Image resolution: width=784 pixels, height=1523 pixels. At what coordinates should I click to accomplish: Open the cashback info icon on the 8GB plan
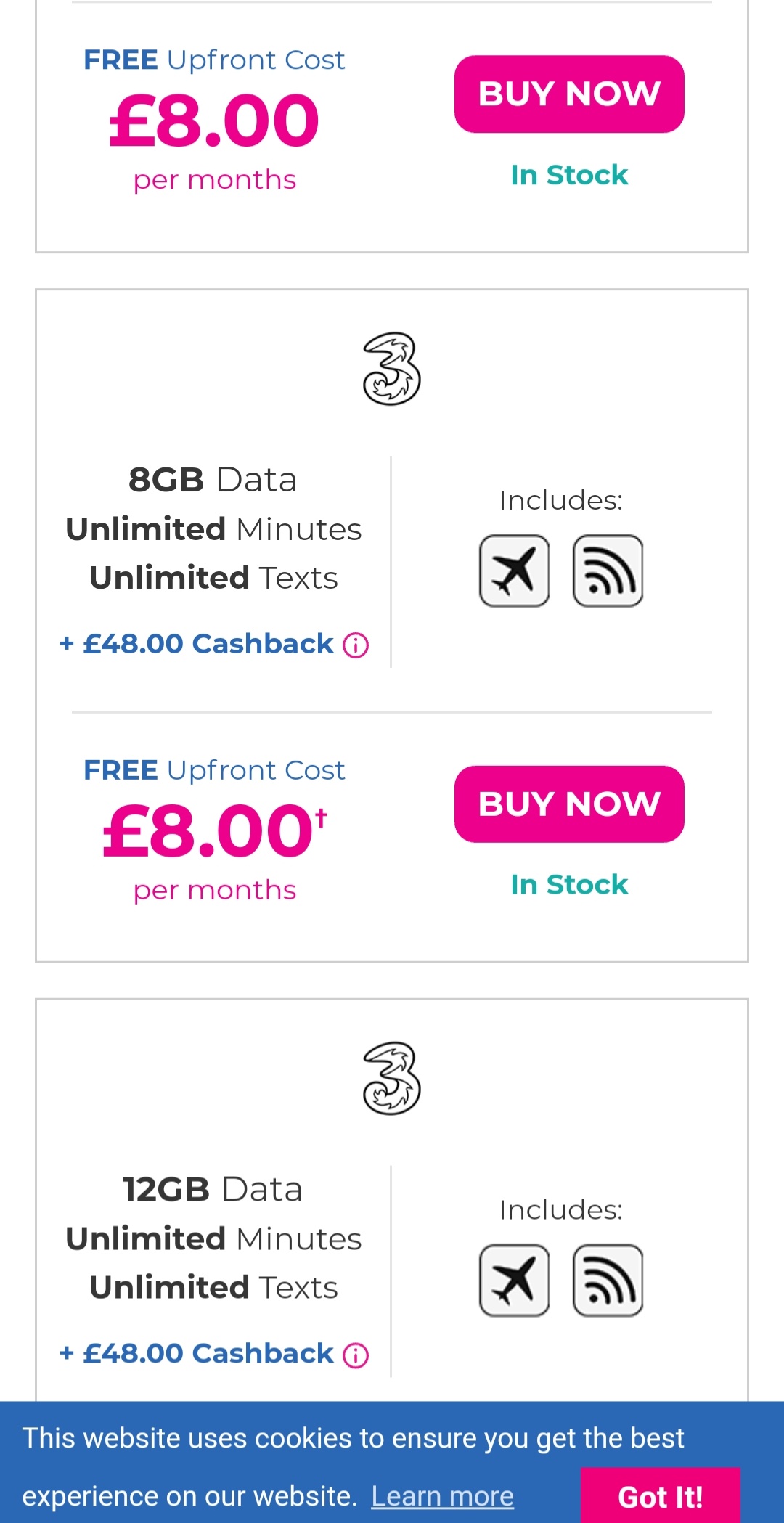coord(356,645)
